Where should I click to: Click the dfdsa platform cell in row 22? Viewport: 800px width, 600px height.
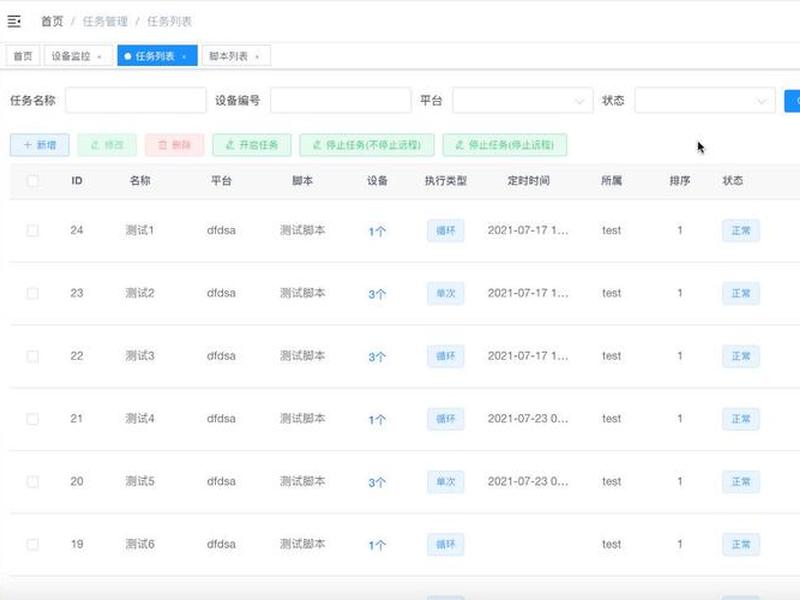tap(221, 356)
